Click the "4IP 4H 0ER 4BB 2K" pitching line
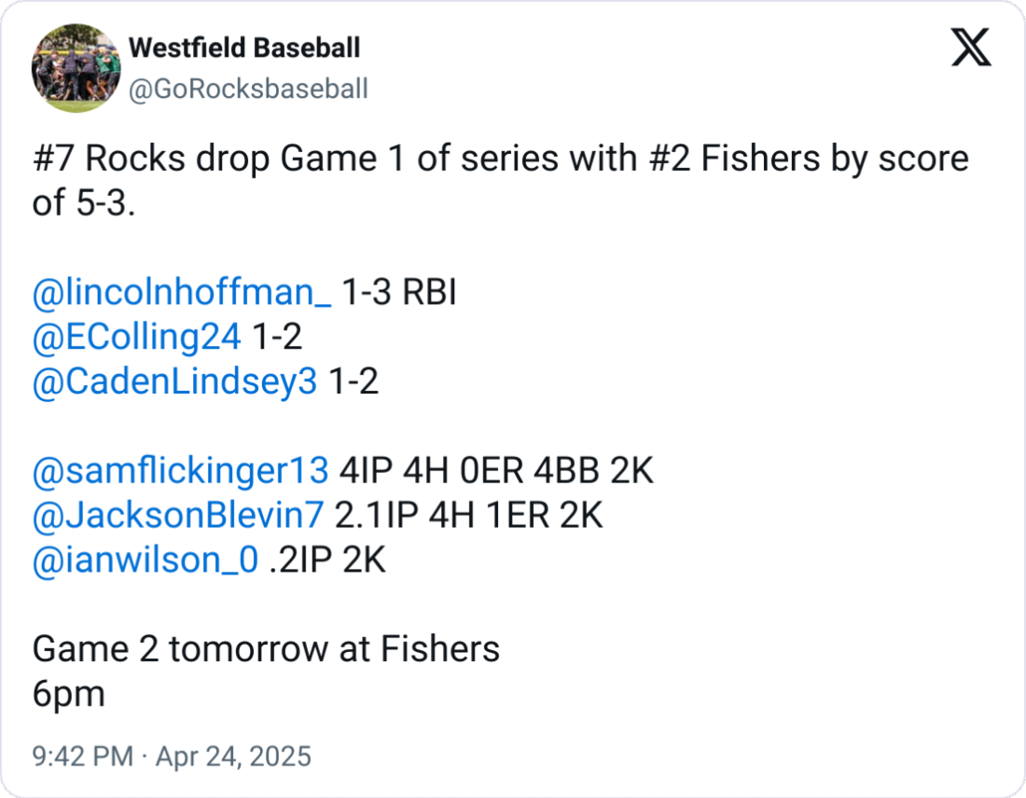 click(496, 470)
